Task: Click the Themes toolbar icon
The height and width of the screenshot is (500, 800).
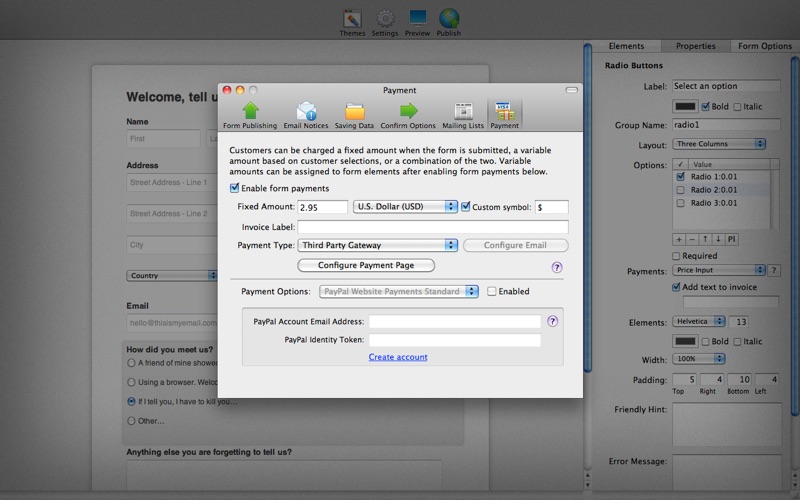Action: click(352, 22)
